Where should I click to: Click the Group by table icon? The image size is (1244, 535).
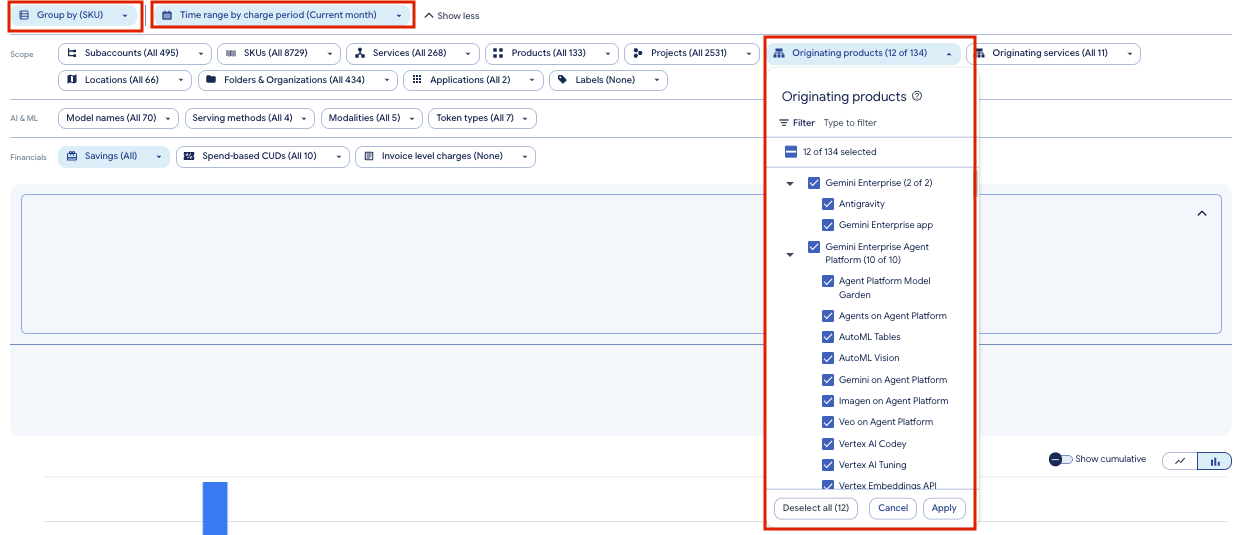point(25,15)
